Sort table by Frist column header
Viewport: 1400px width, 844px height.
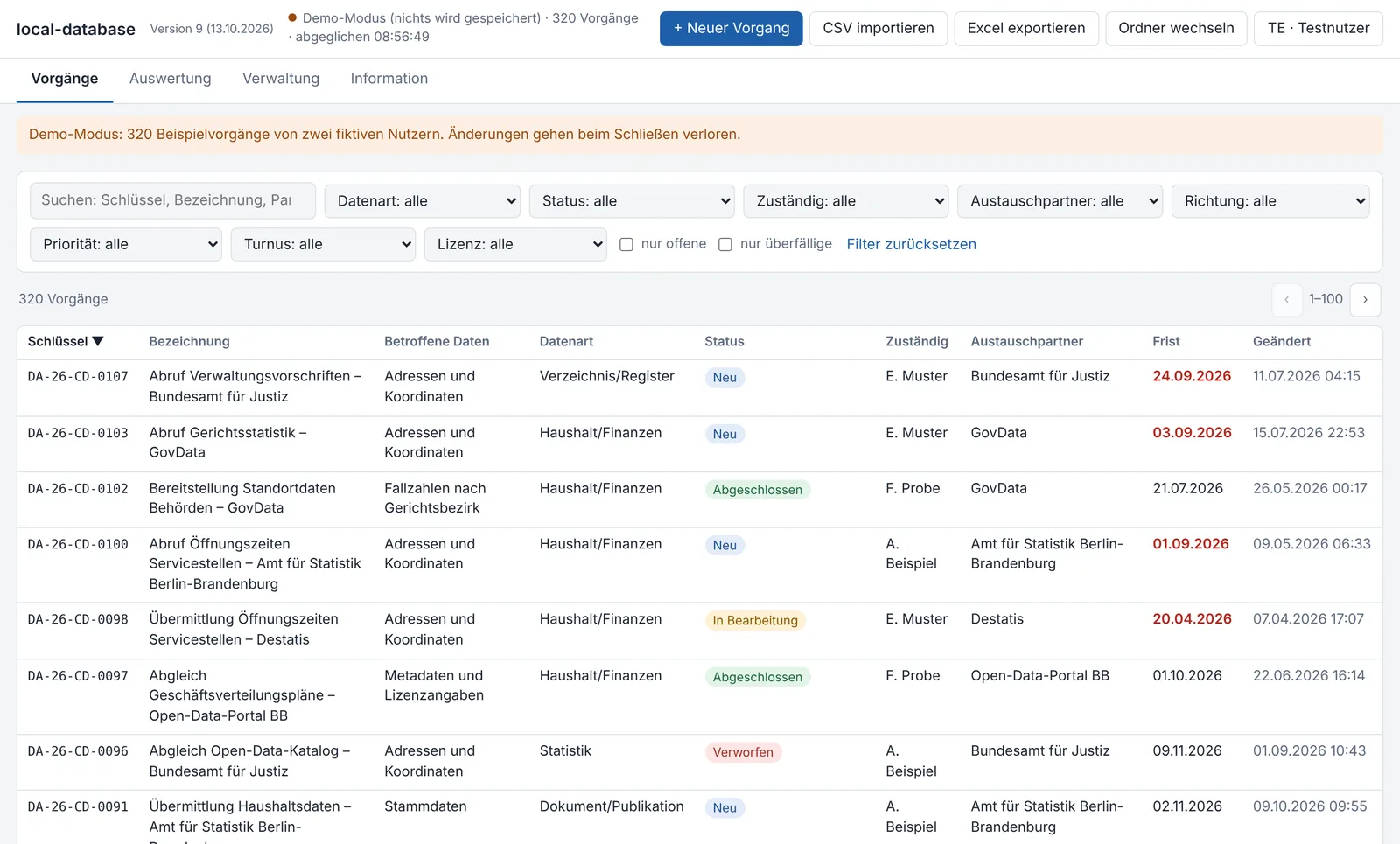(1166, 342)
